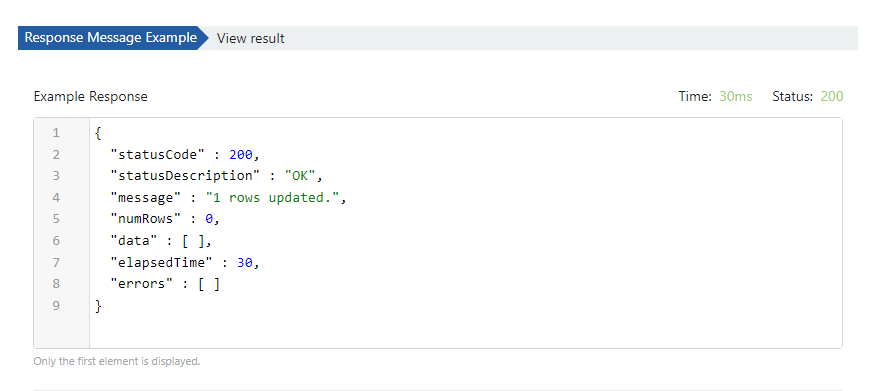
Task: Click the "elapsedTime" key
Action: 162,262
